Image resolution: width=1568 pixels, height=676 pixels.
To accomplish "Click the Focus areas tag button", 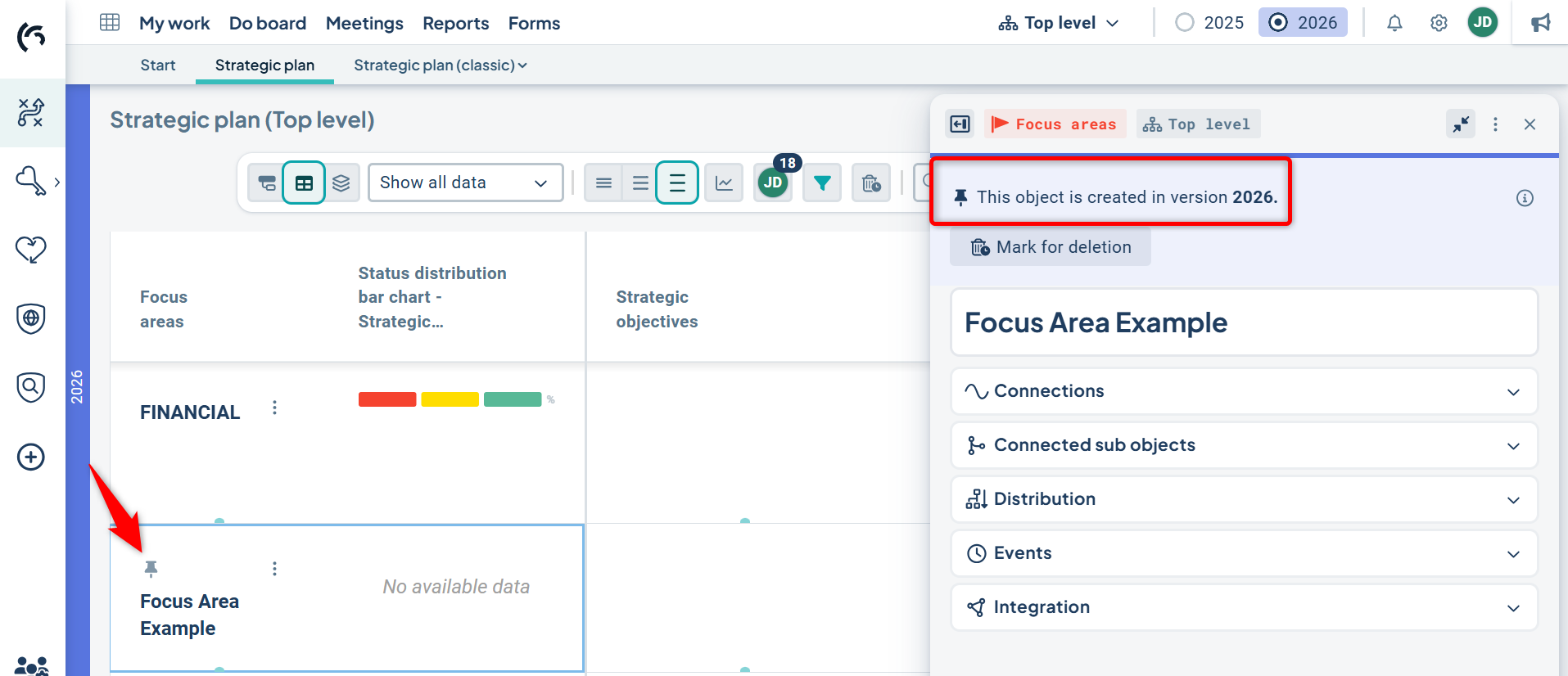I will pos(1055,124).
